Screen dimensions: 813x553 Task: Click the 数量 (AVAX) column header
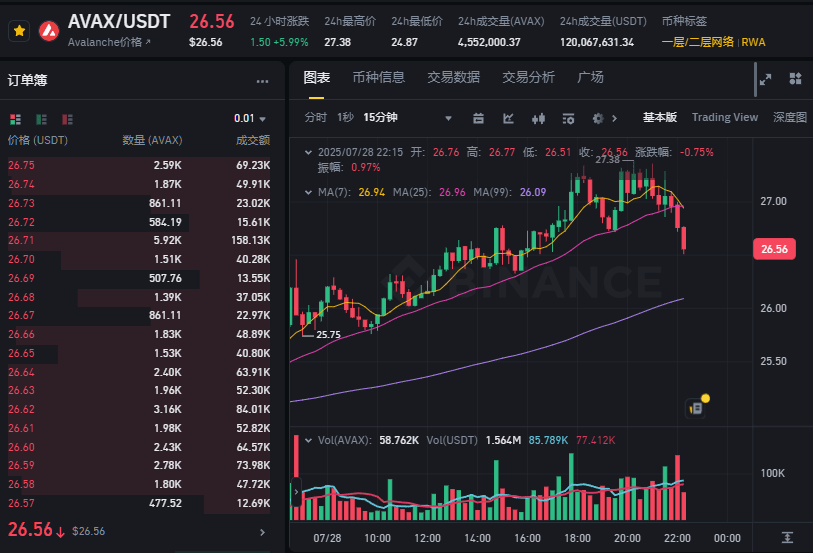tap(152, 140)
